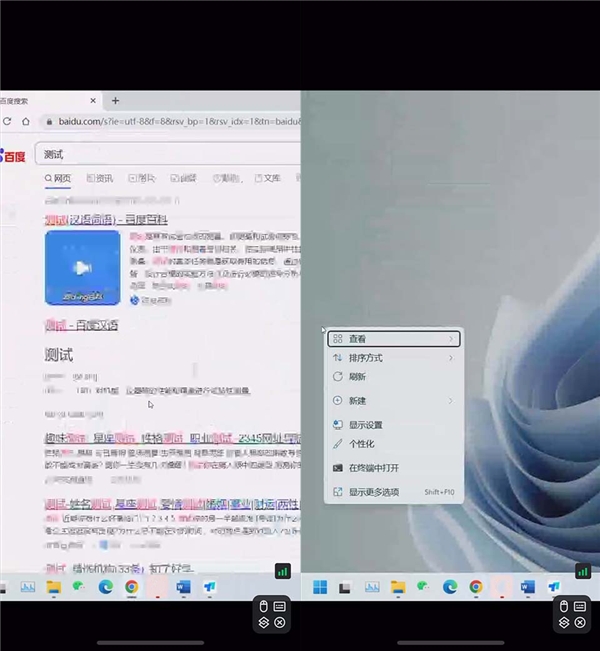Click the green signal indicator in left pane

click(283, 571)
